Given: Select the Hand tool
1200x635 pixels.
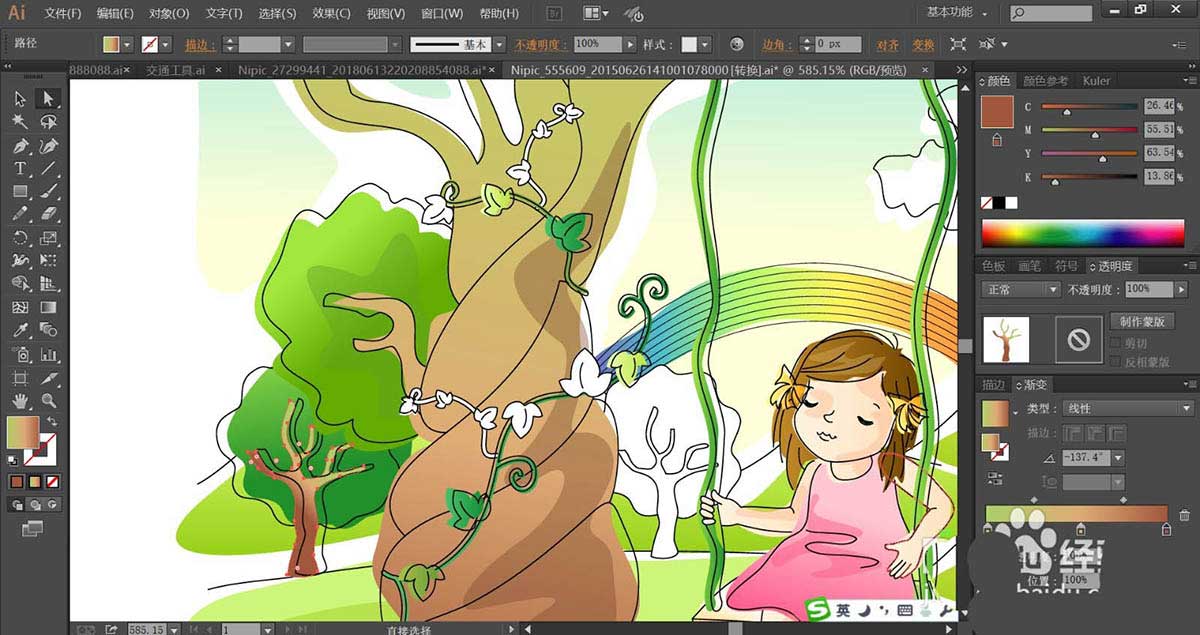Looking at the screenshot, I should [x=20, y=401].
